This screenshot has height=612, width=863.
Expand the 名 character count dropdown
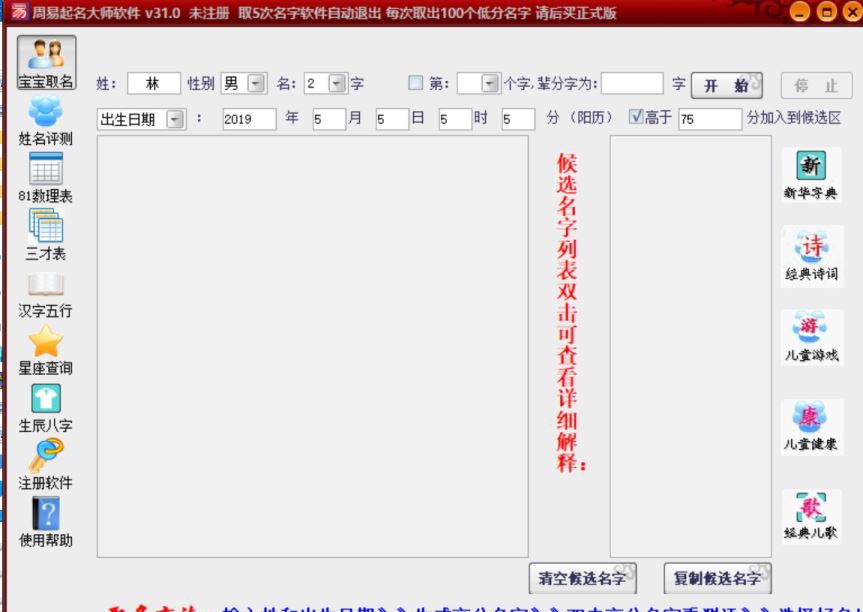click(337, 84)
